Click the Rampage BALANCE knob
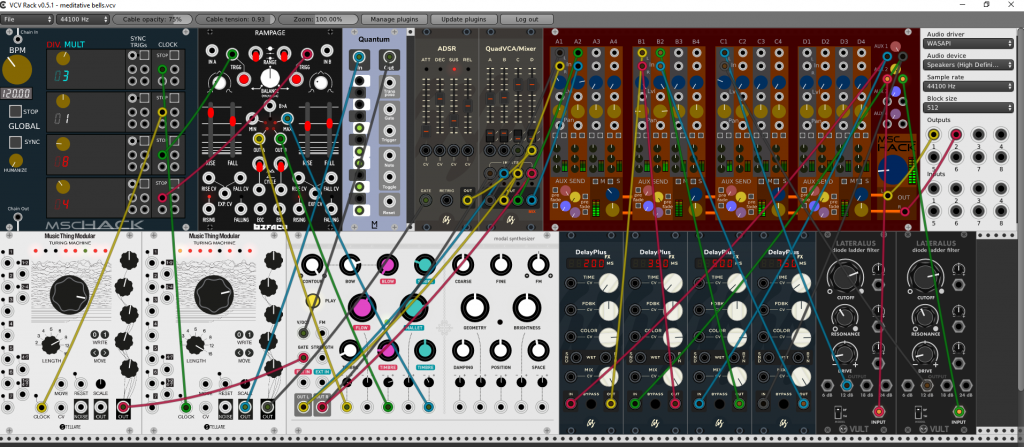Image resolution: width=1024 pixels, height=447 pixels. (270, 78)
